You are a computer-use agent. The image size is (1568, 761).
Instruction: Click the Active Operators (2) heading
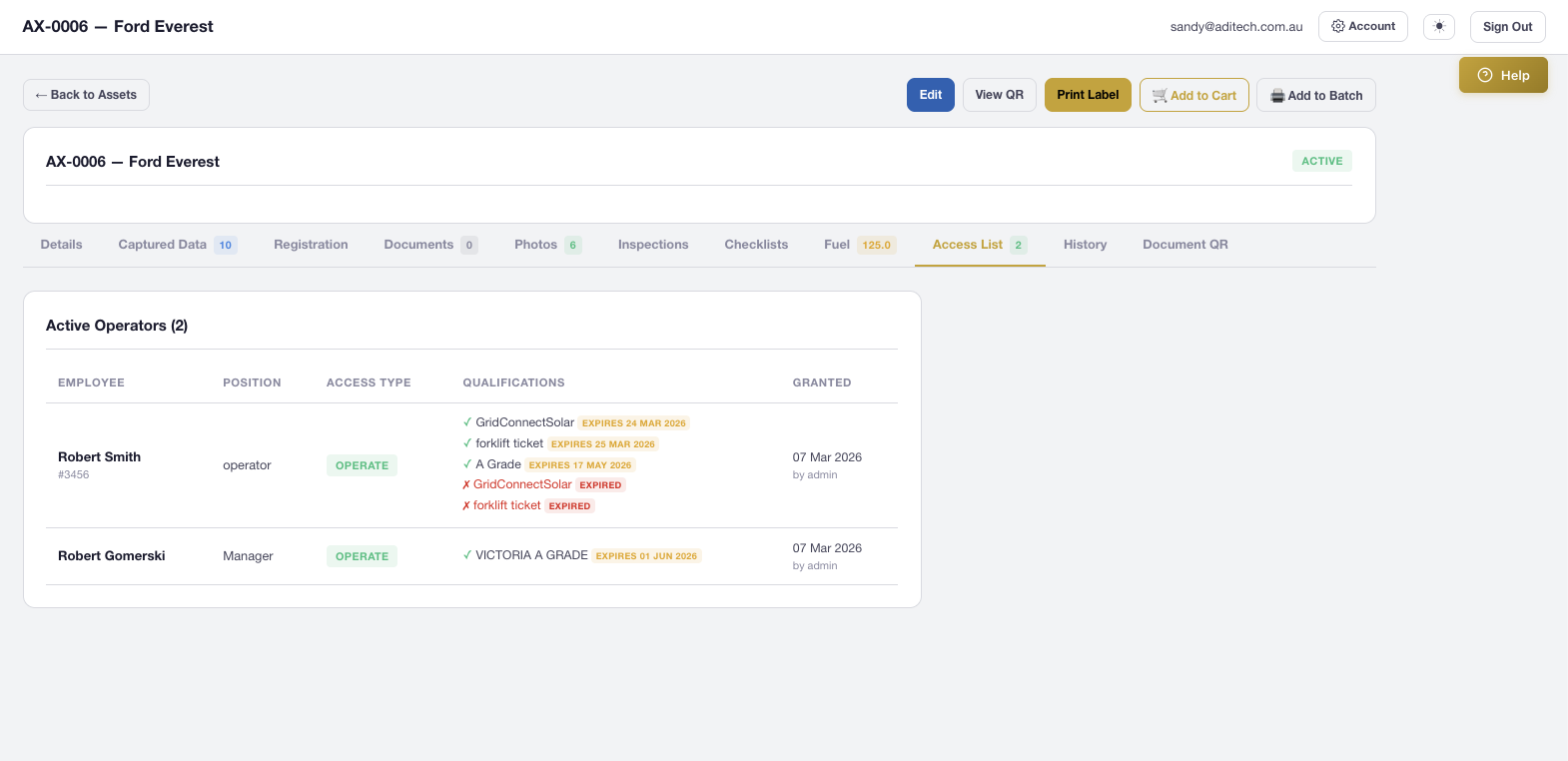pos(117,326)
